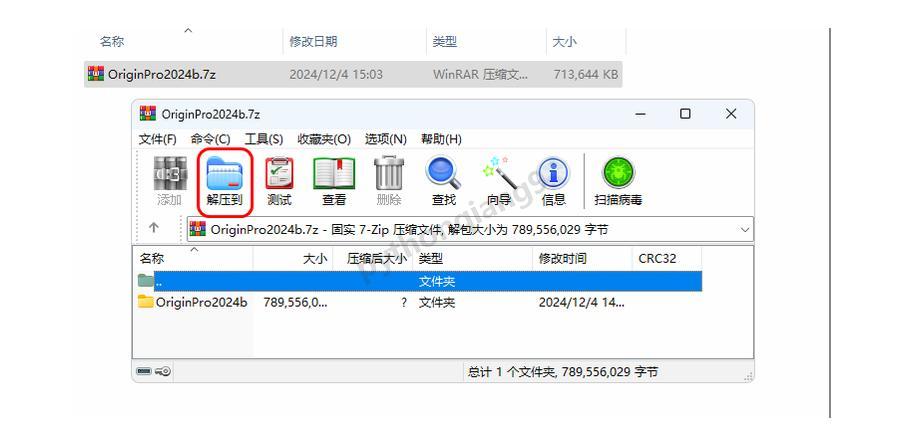The width and height of the screenshot is (905, 446).
Task: Open the Help (帮助) menu
Action: pyautogui.click(x=441, y=139)
